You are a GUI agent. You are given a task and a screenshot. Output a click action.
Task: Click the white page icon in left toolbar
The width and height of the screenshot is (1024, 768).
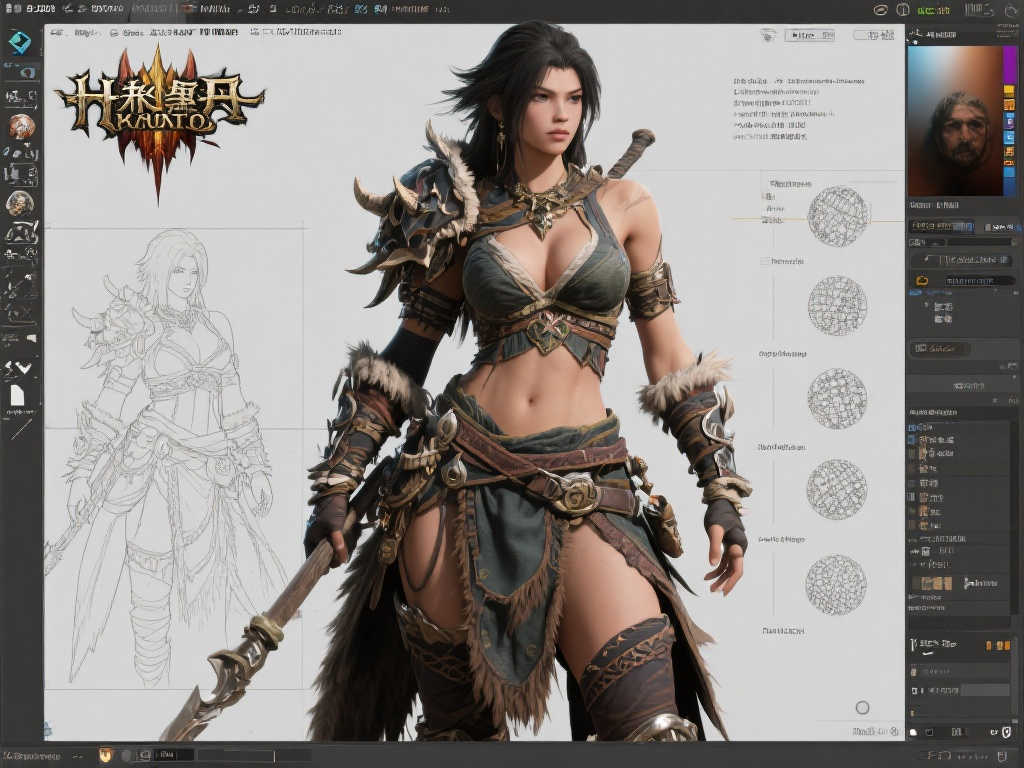click(x=17, y=395)
